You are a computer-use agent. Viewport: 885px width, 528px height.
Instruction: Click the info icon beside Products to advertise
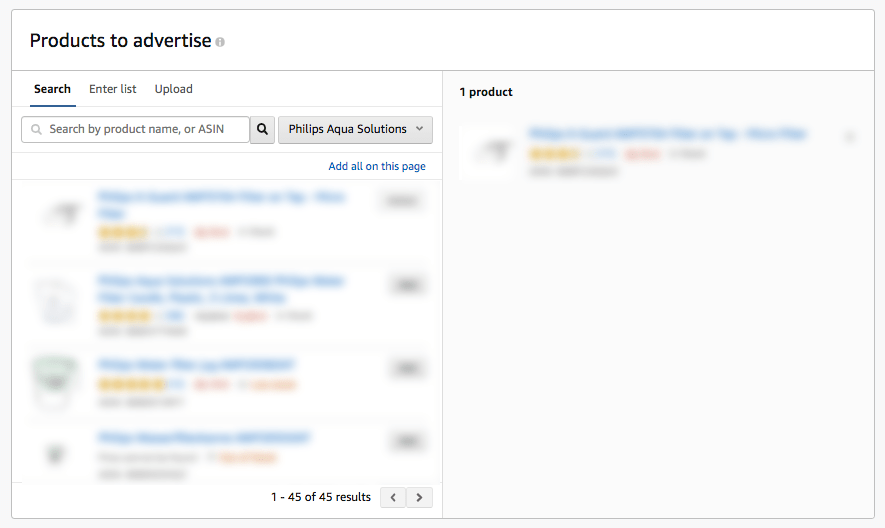coord(220,42)
